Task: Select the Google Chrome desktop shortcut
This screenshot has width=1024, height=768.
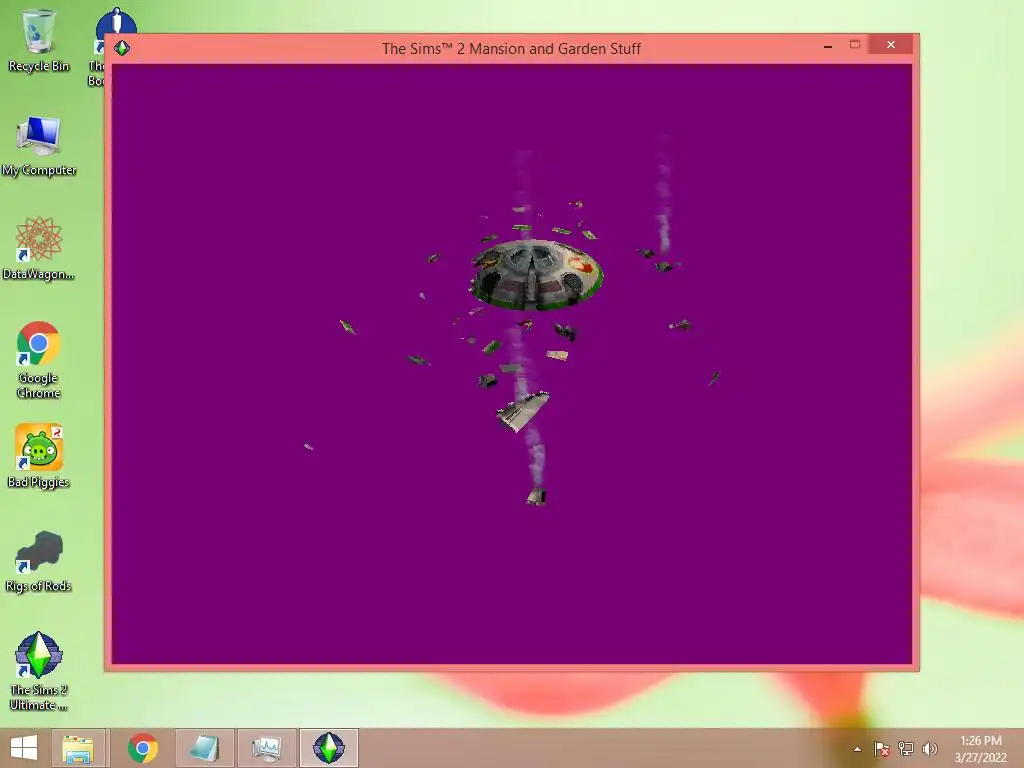Action: [39, 359]
